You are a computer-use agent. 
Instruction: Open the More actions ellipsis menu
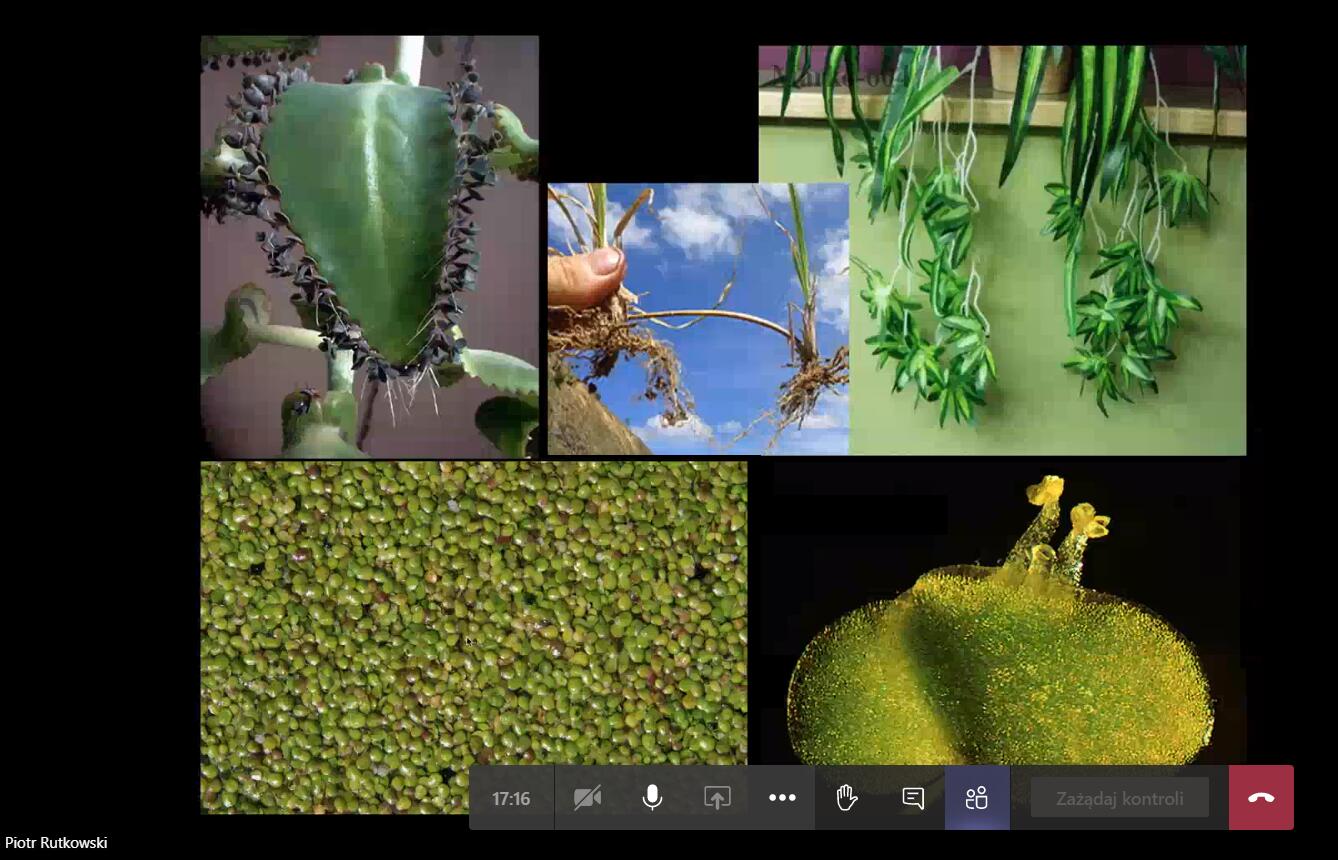[x=782, y=798]
